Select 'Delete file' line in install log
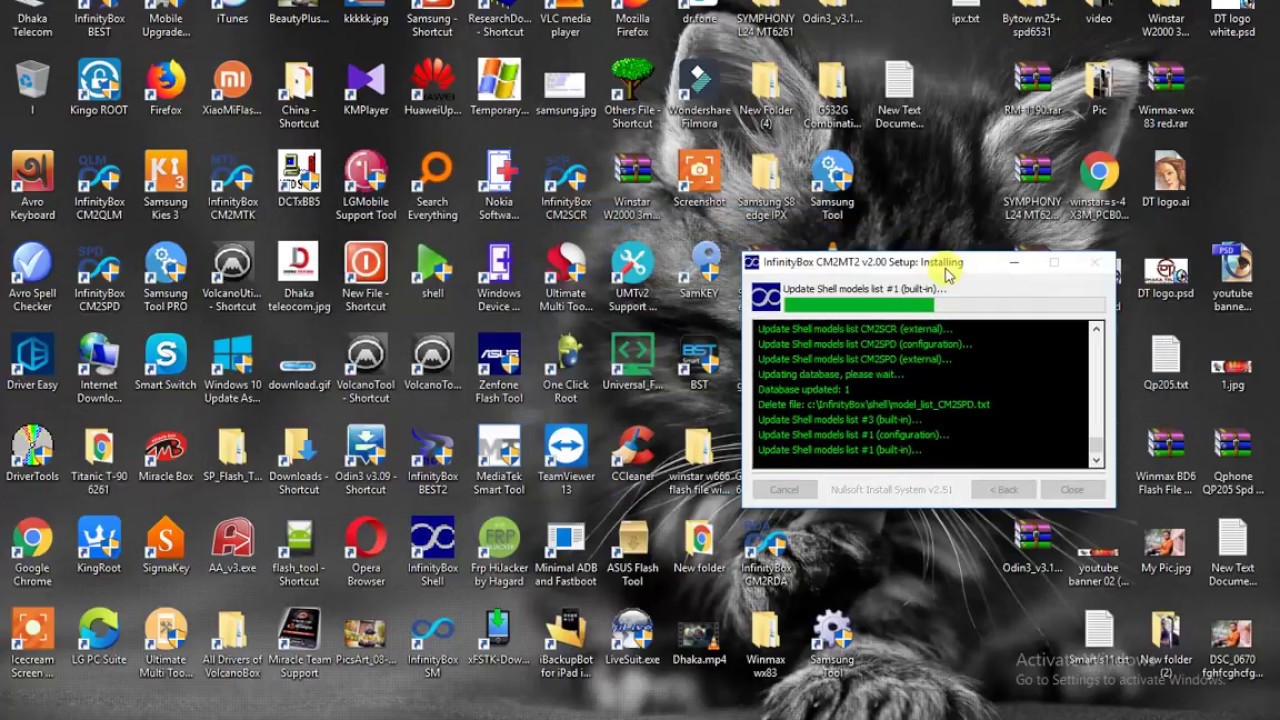Image resolution: width=1280 pixels, height=720 pixels. click(873, 404)
